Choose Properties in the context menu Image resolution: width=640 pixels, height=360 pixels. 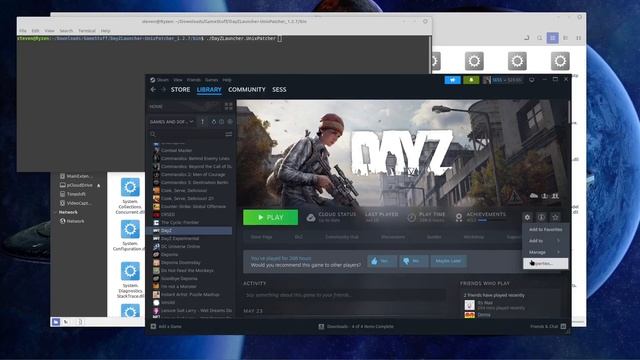coord(545,263)
